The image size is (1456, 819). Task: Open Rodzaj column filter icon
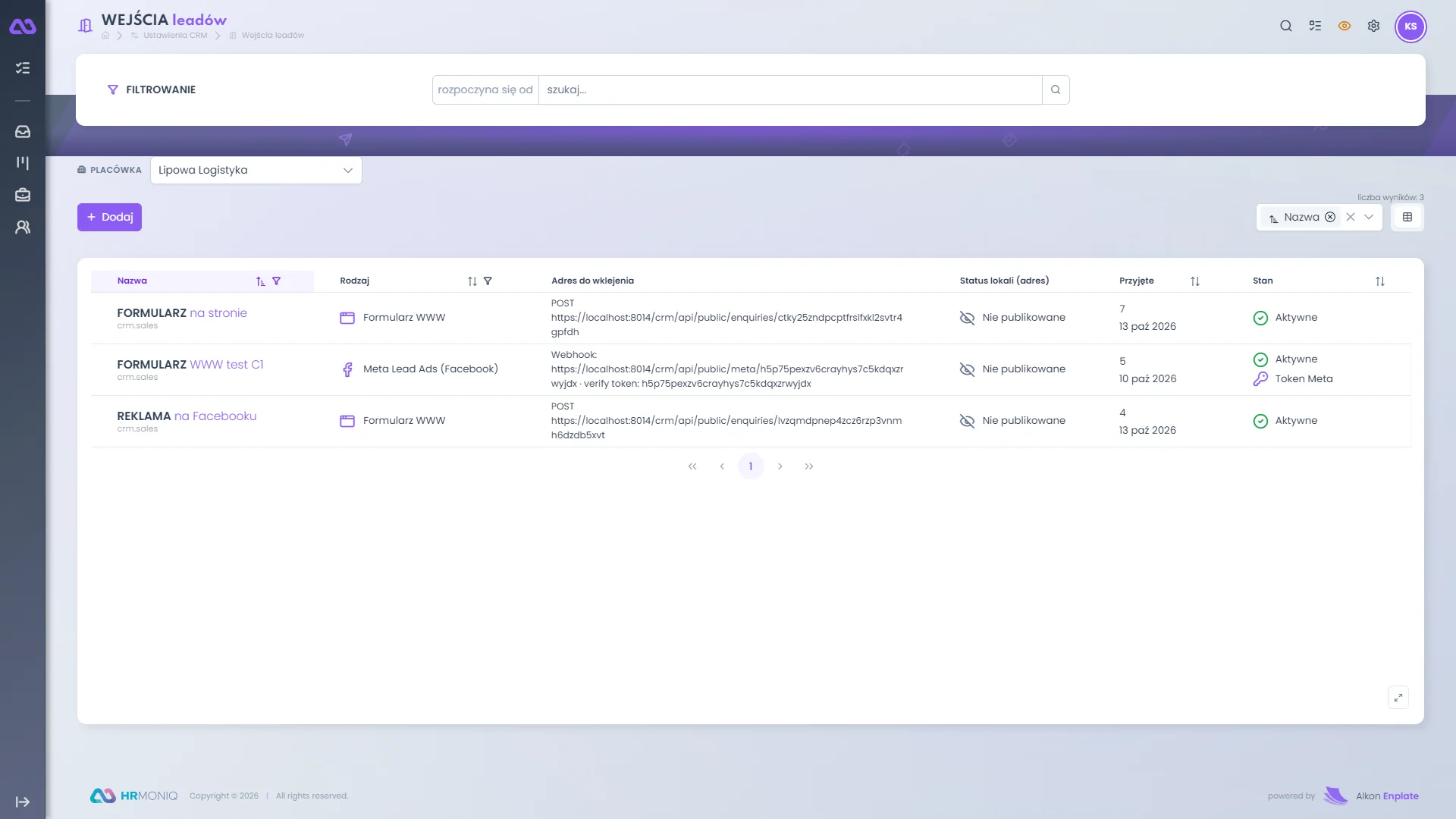click(488, 281)
